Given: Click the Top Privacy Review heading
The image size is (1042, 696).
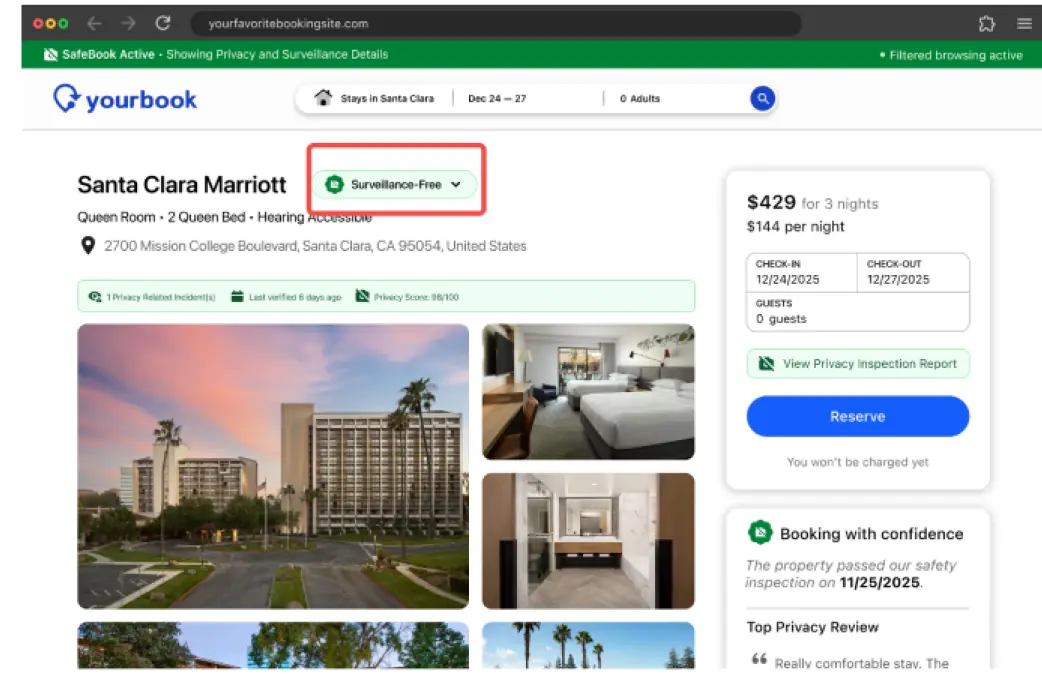Looking at the screenshot, I should pos(812,627).
